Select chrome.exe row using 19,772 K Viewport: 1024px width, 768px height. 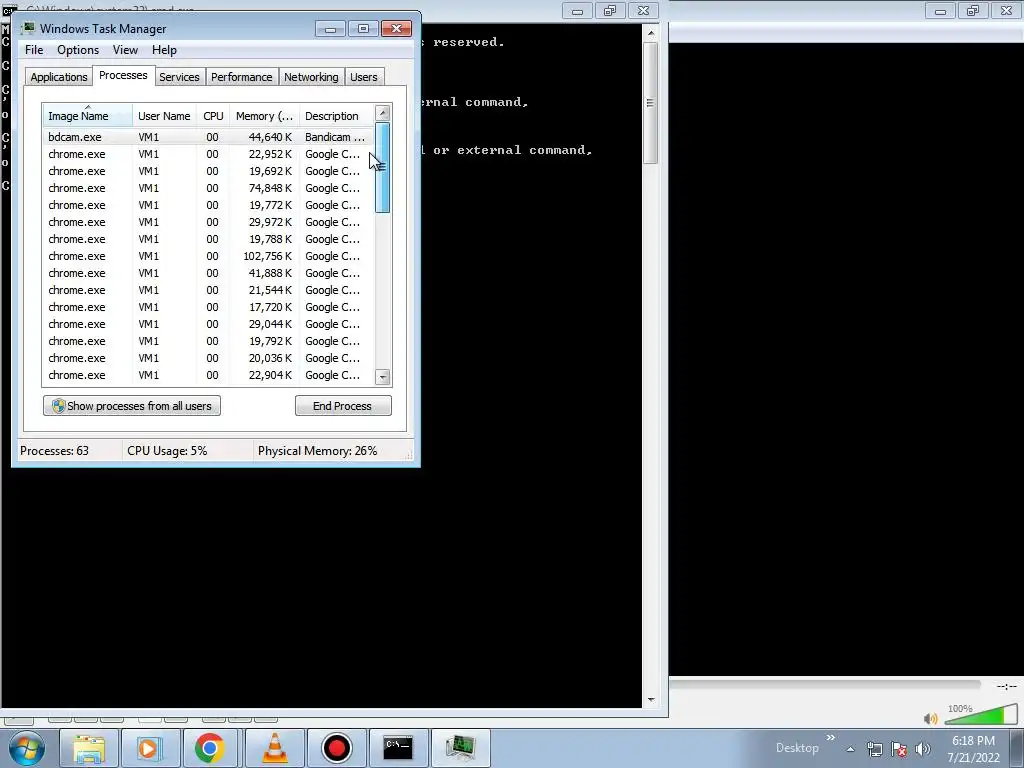(x=208, y=205)
